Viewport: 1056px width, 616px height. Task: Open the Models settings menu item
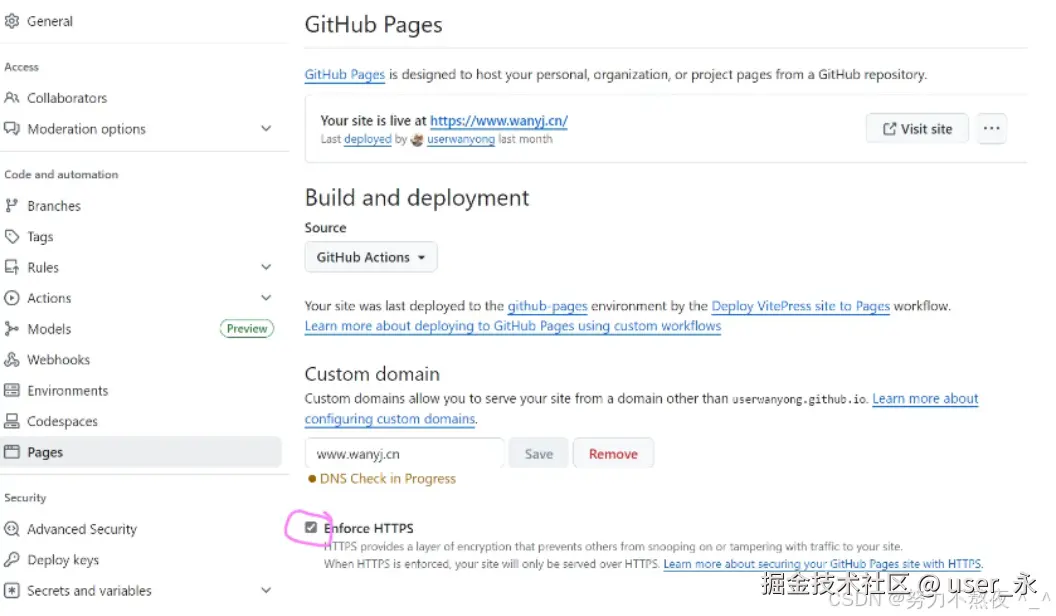[49, 329]
